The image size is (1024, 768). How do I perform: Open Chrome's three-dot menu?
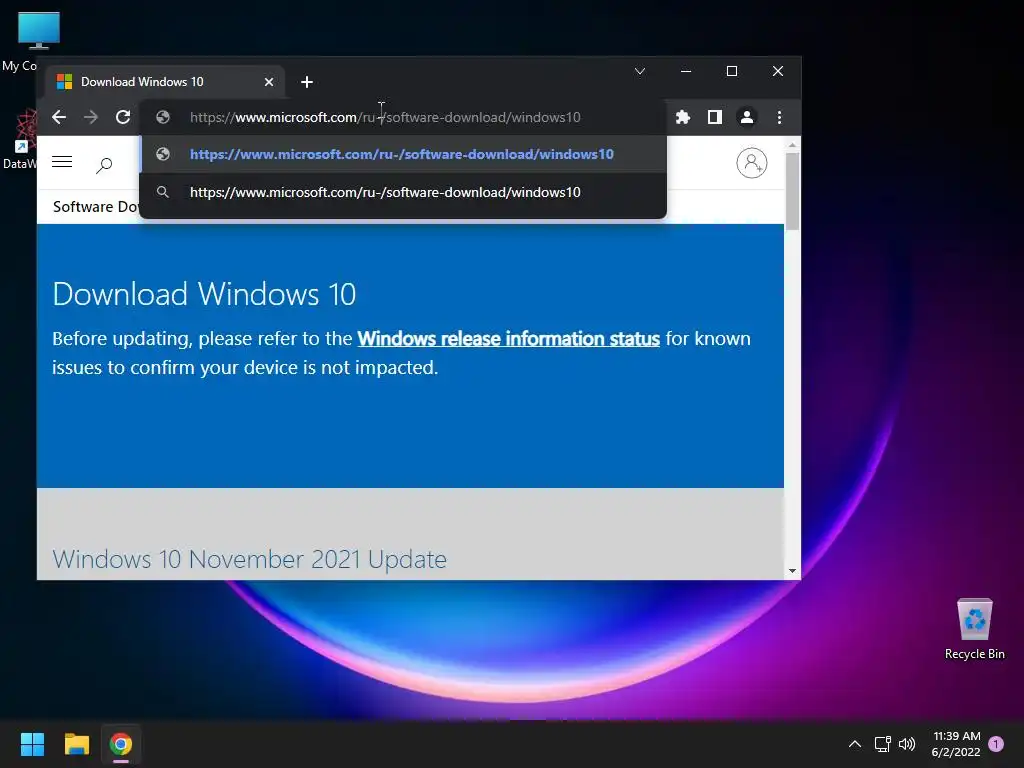point(779,117)
